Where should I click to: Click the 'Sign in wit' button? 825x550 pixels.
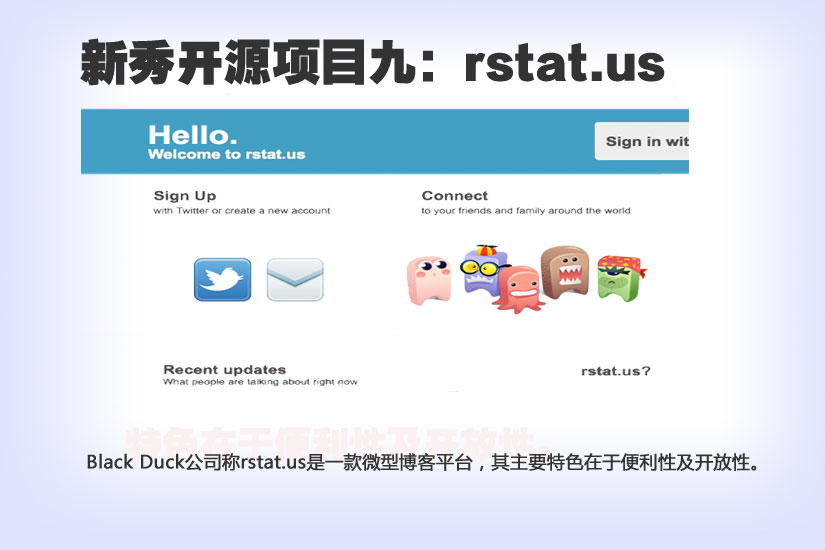pos(642,141)
